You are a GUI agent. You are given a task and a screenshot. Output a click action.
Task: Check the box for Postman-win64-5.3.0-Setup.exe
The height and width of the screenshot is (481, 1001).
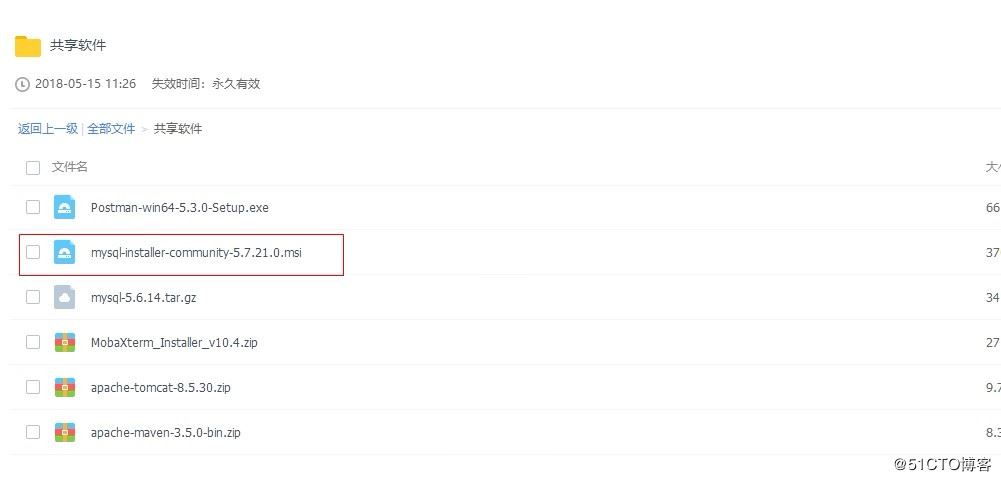33,207
